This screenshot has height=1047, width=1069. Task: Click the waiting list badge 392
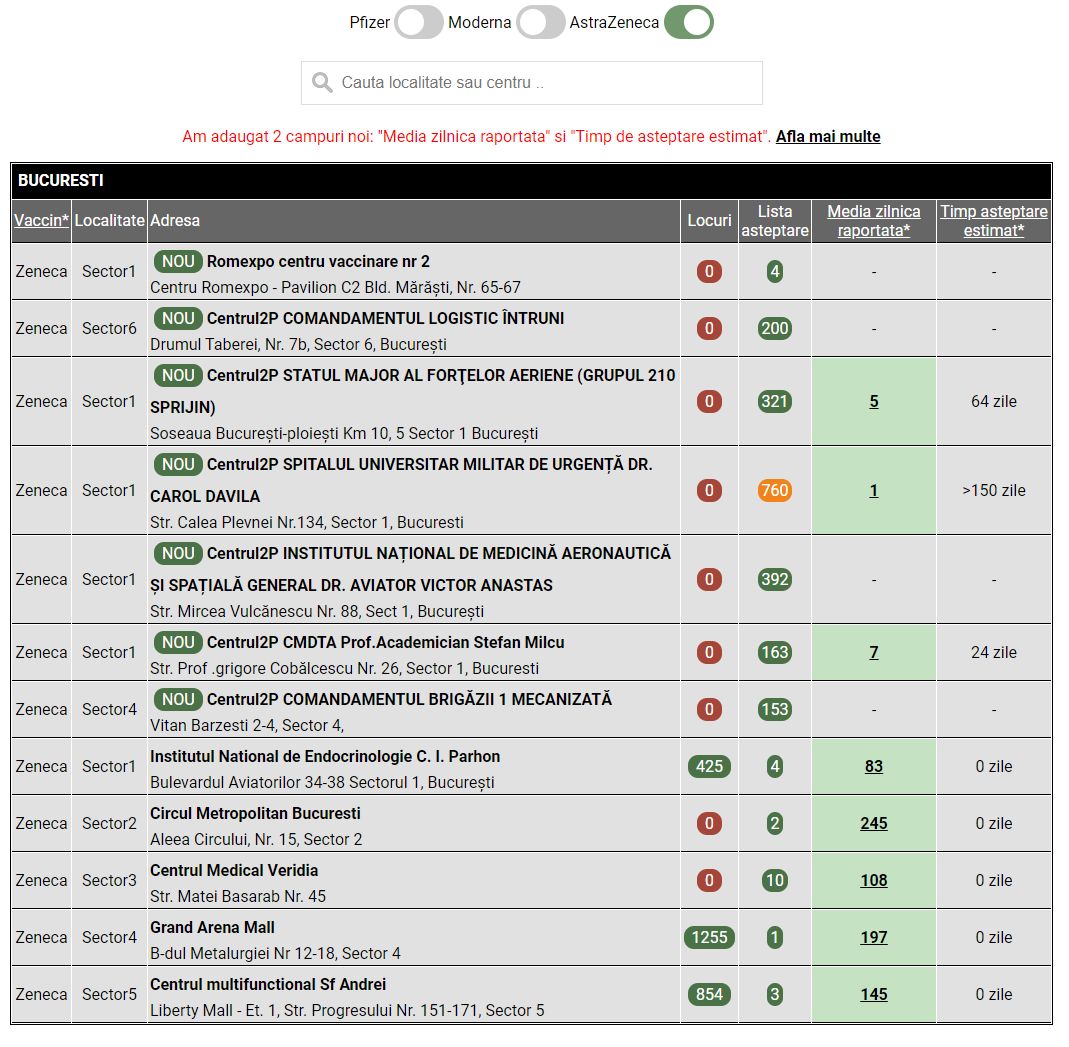(774, 579)
